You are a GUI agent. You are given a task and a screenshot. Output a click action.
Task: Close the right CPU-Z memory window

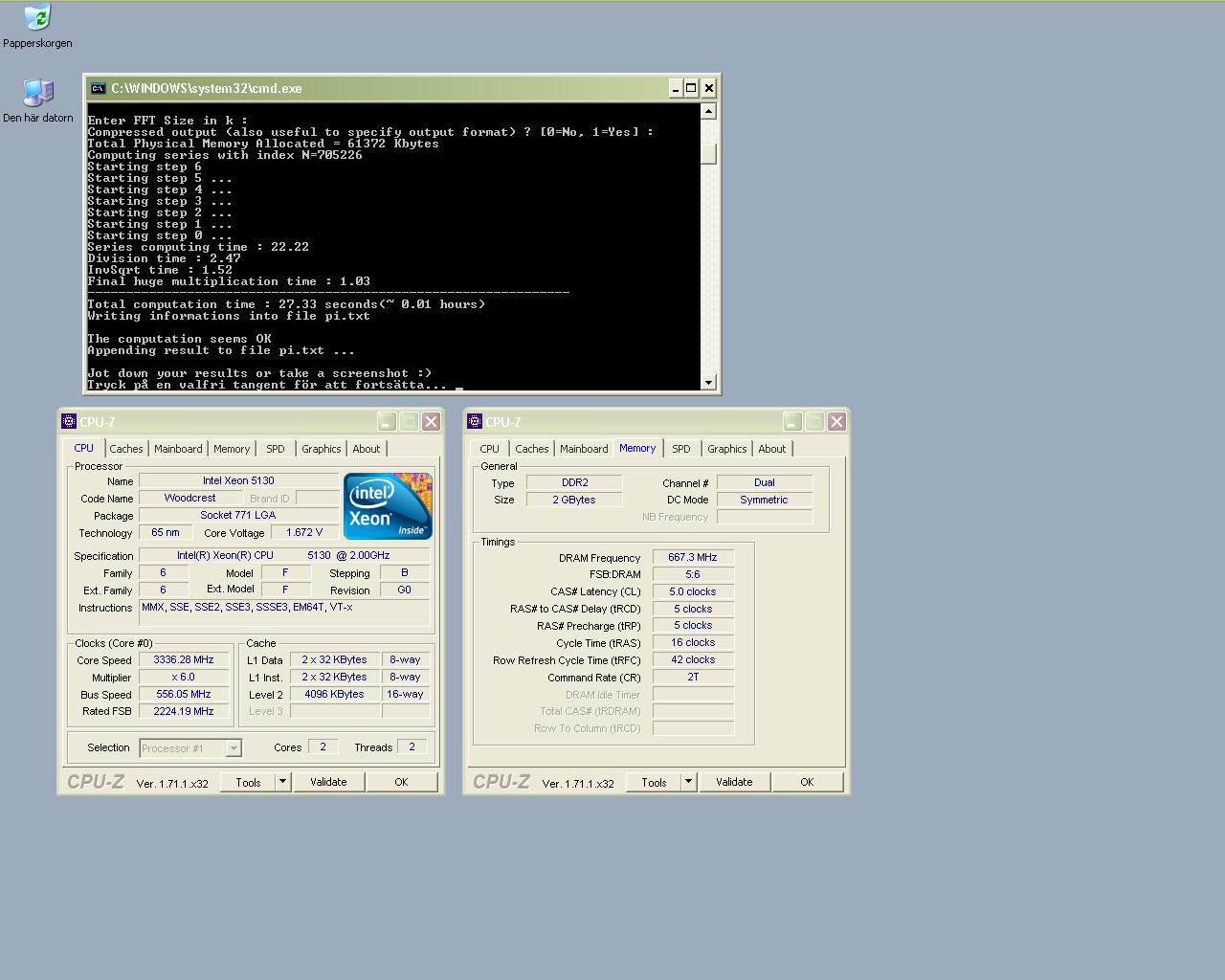click(836, 421)
